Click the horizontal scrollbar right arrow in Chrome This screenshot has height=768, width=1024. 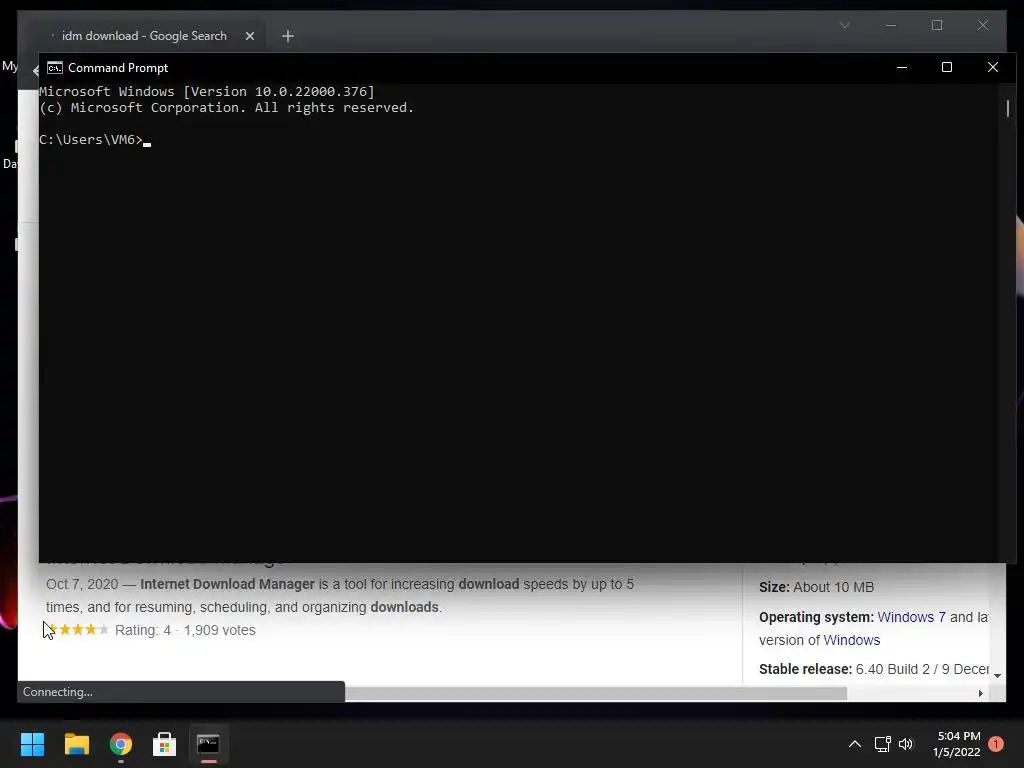tap(980, 694)
